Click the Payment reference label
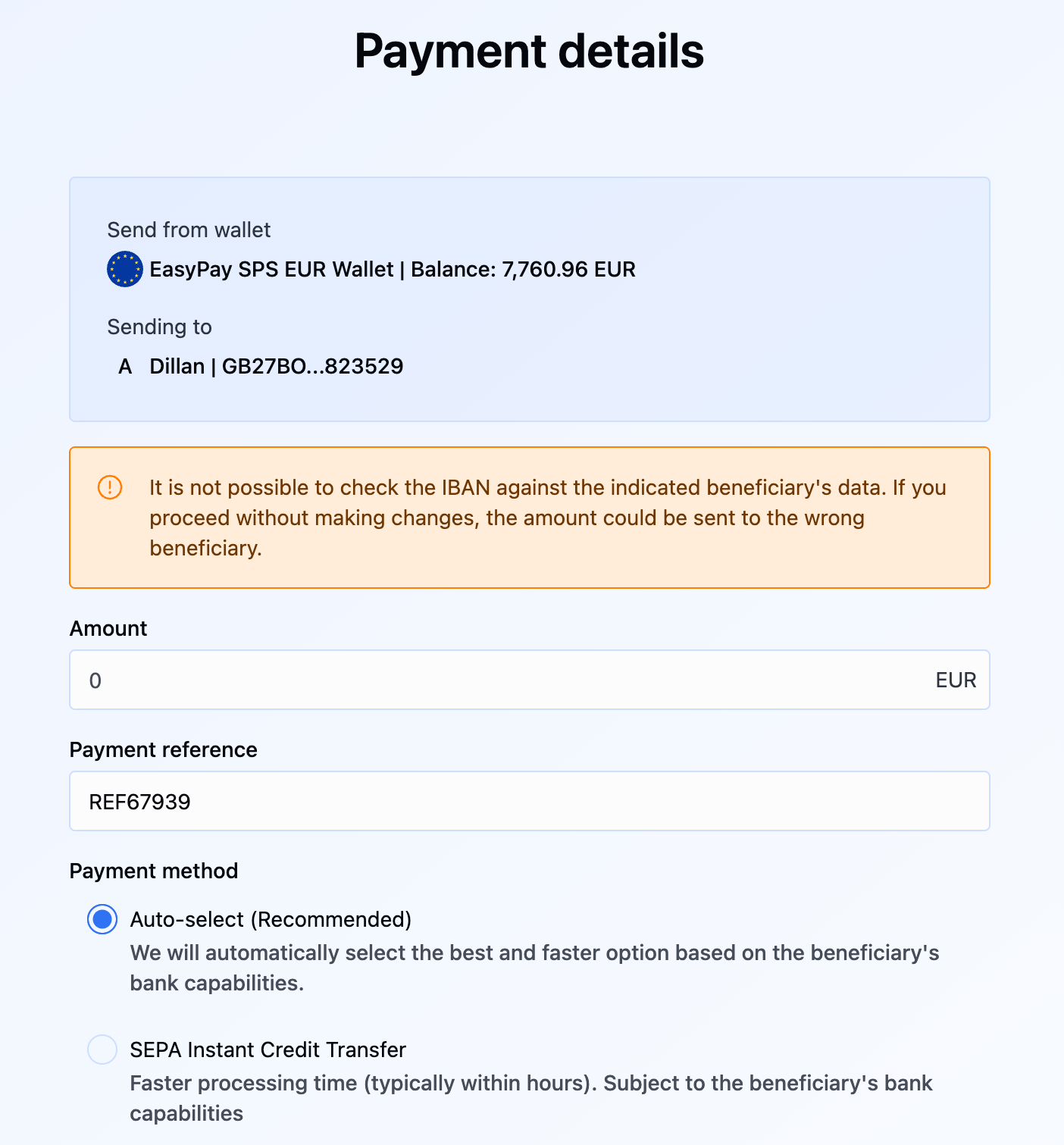1064x1145 pixels. tap(163, 749)
